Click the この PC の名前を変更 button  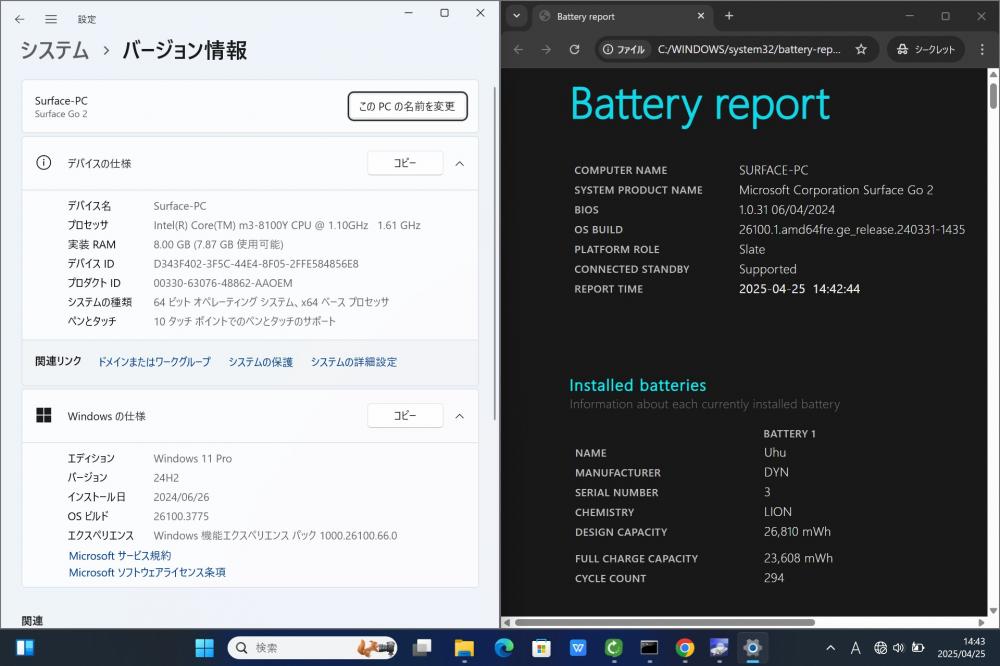[x=408, y=106]
